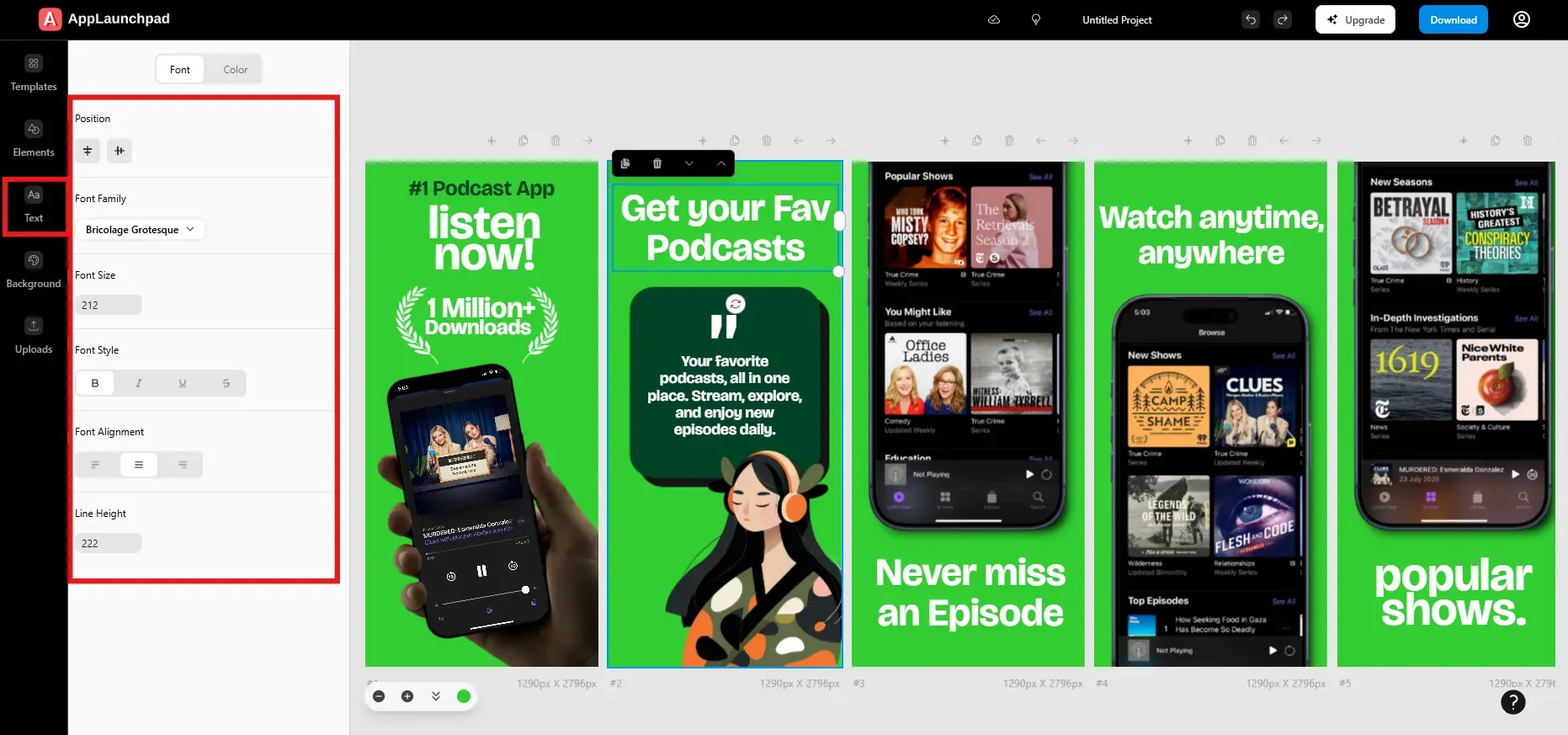
Task: Redo the last action
Action: [1283, 19]
